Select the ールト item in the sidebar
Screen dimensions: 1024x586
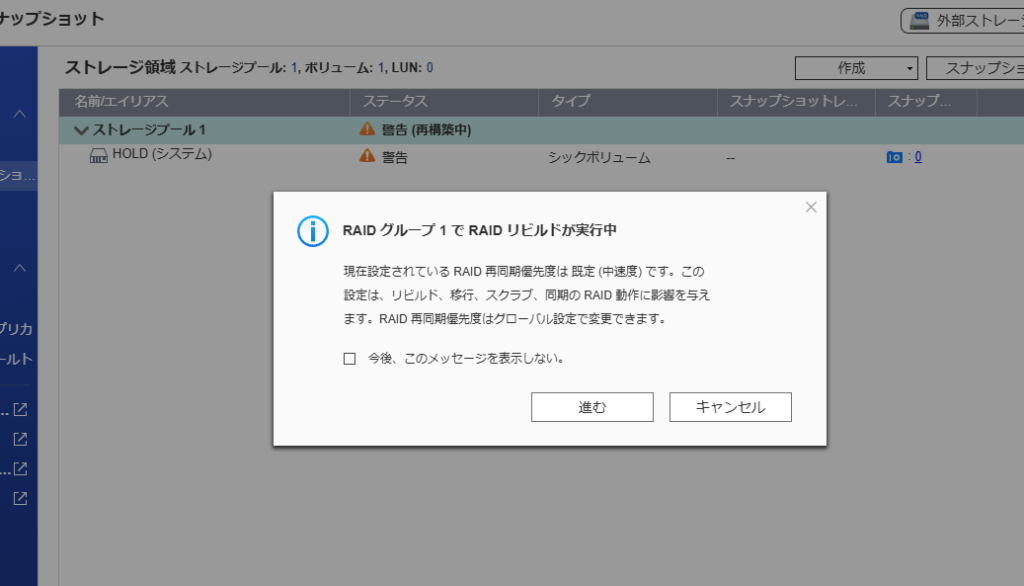coord(18,359)
